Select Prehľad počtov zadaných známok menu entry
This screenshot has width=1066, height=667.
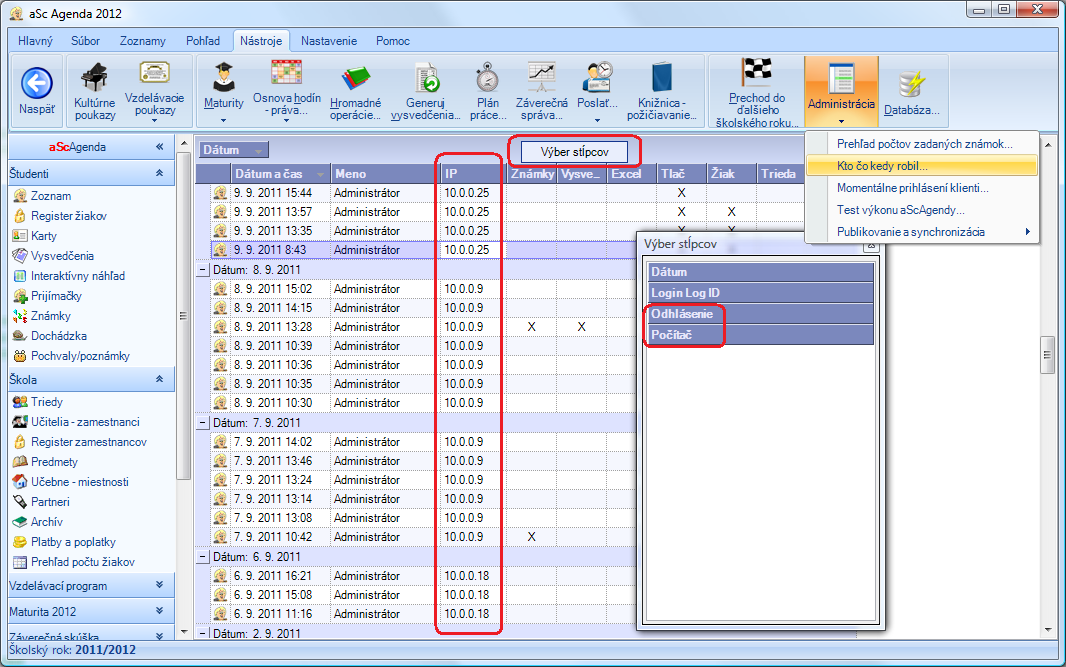pyautogui.click(x=922, y=144)
